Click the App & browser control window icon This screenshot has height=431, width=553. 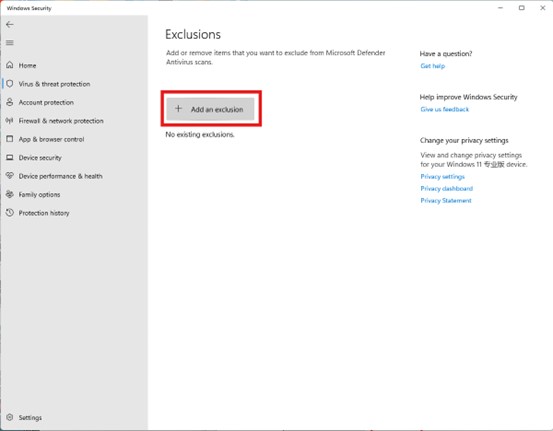coord(10,139)
